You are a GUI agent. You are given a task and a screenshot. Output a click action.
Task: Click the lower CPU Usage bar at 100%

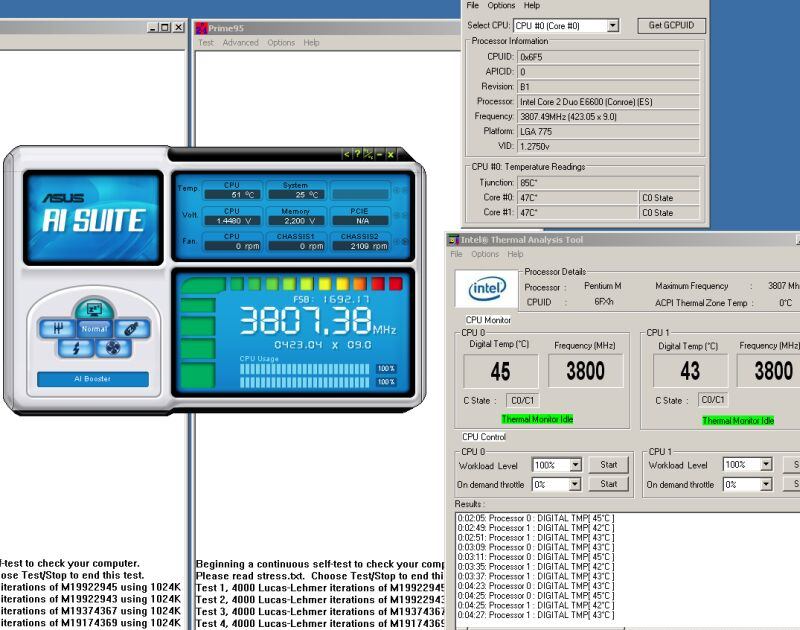pos(305,382)
